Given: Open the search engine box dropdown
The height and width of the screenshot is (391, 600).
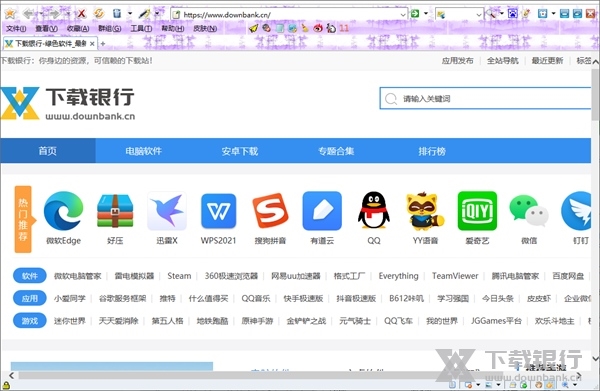Looking at the screenshot, I should tap(479, 15).
